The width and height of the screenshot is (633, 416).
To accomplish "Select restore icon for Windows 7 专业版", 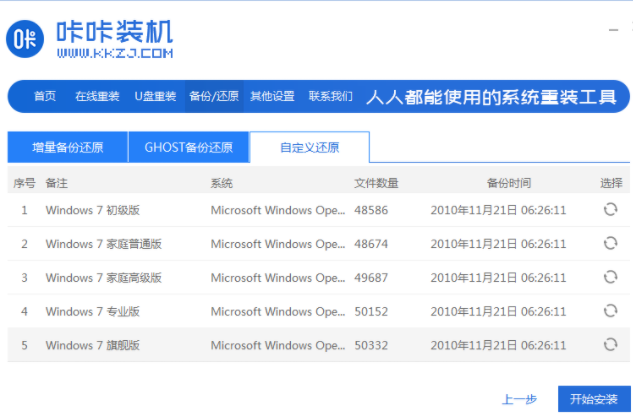I will (x=610, y=311).
